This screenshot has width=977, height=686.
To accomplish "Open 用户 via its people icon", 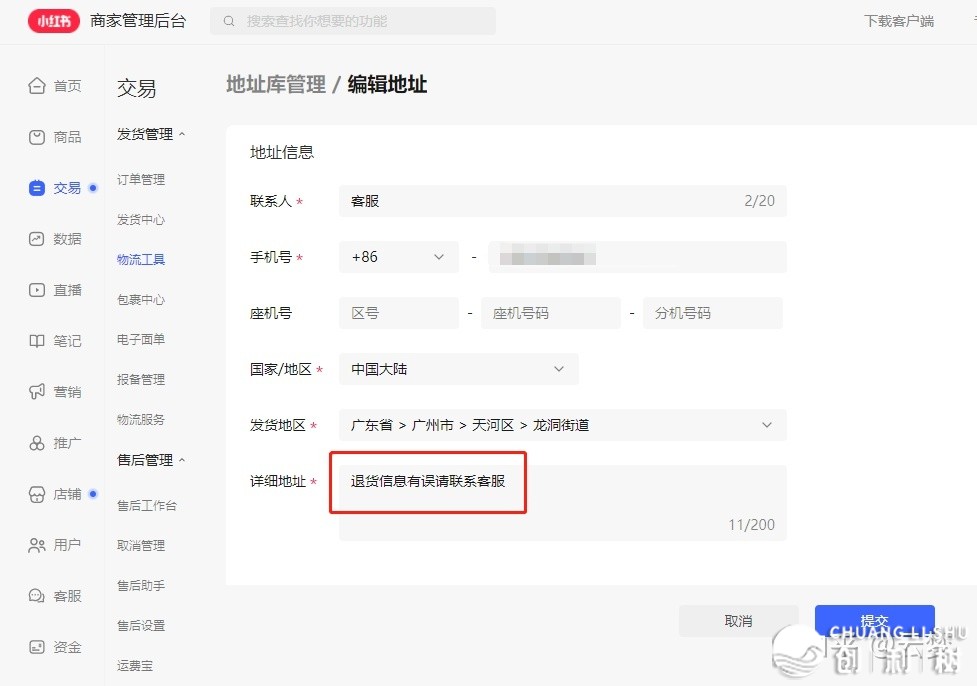I will point(37,545).
